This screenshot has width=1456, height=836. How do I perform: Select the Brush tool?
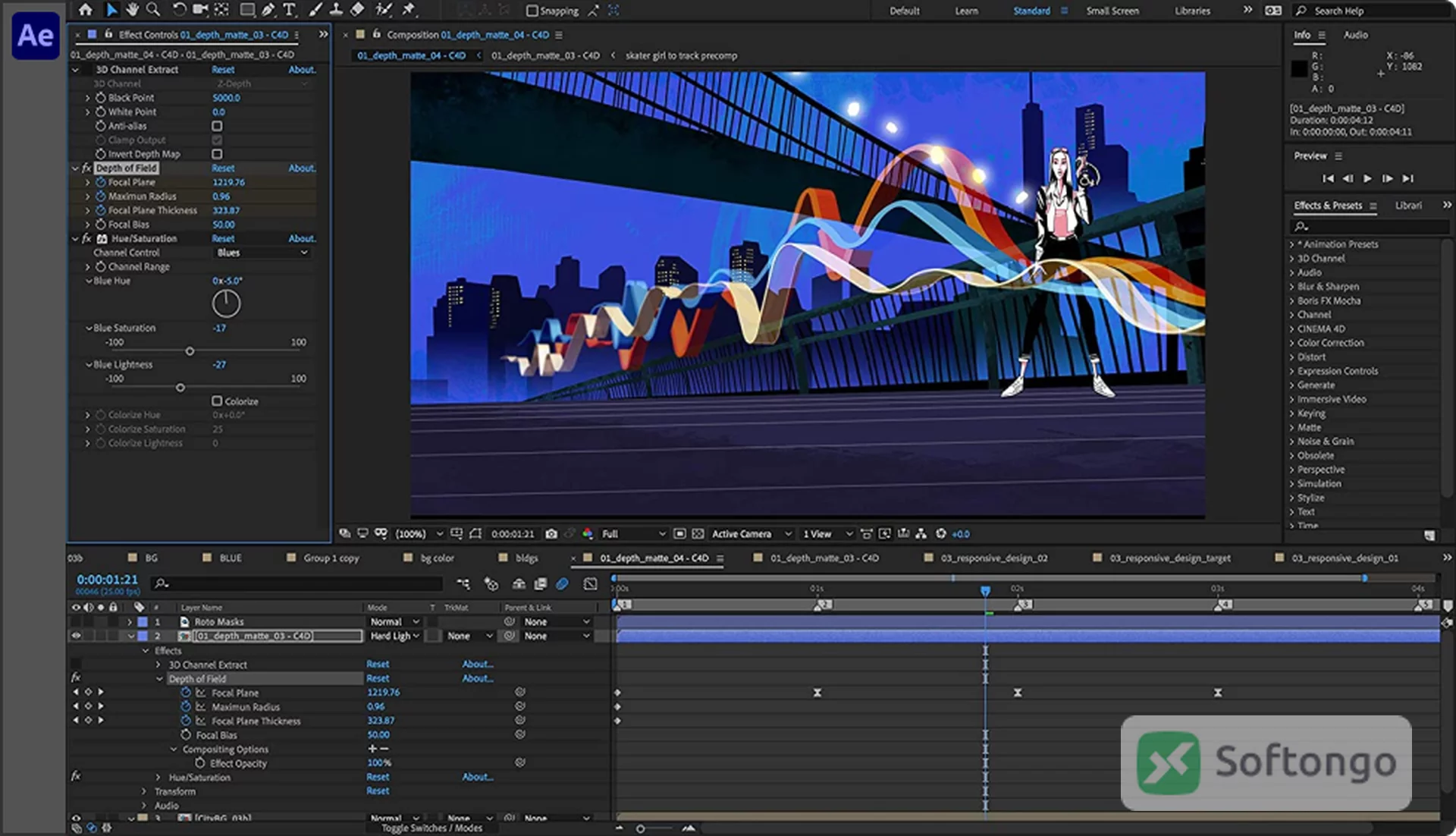point(315,10)
